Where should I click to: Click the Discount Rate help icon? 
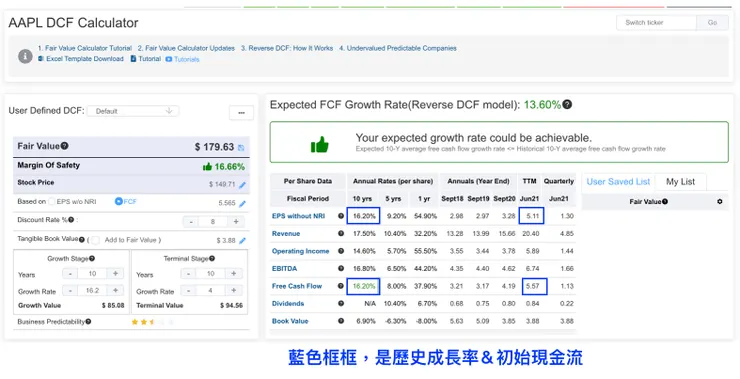click(71, 220)
